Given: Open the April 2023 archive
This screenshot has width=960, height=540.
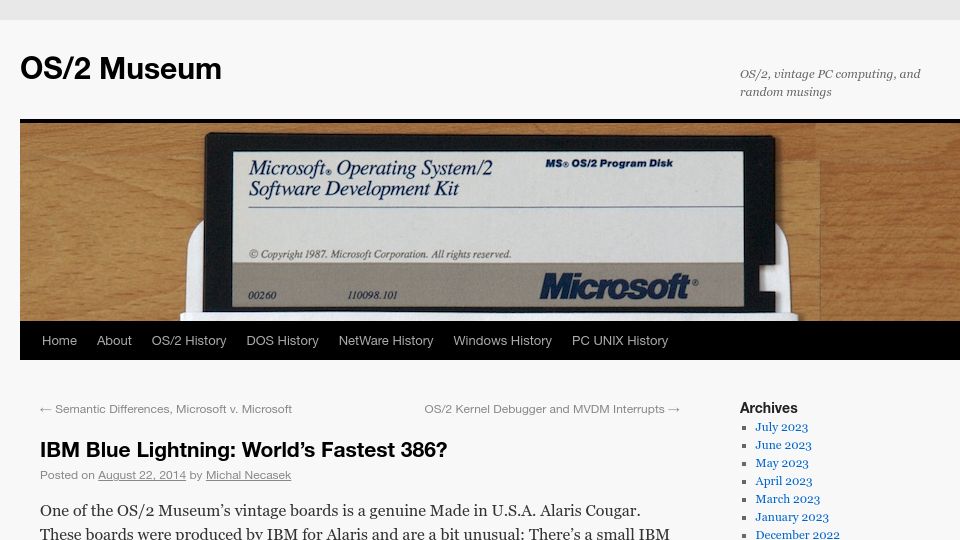Looking at the screenshot, I should 784,481.
